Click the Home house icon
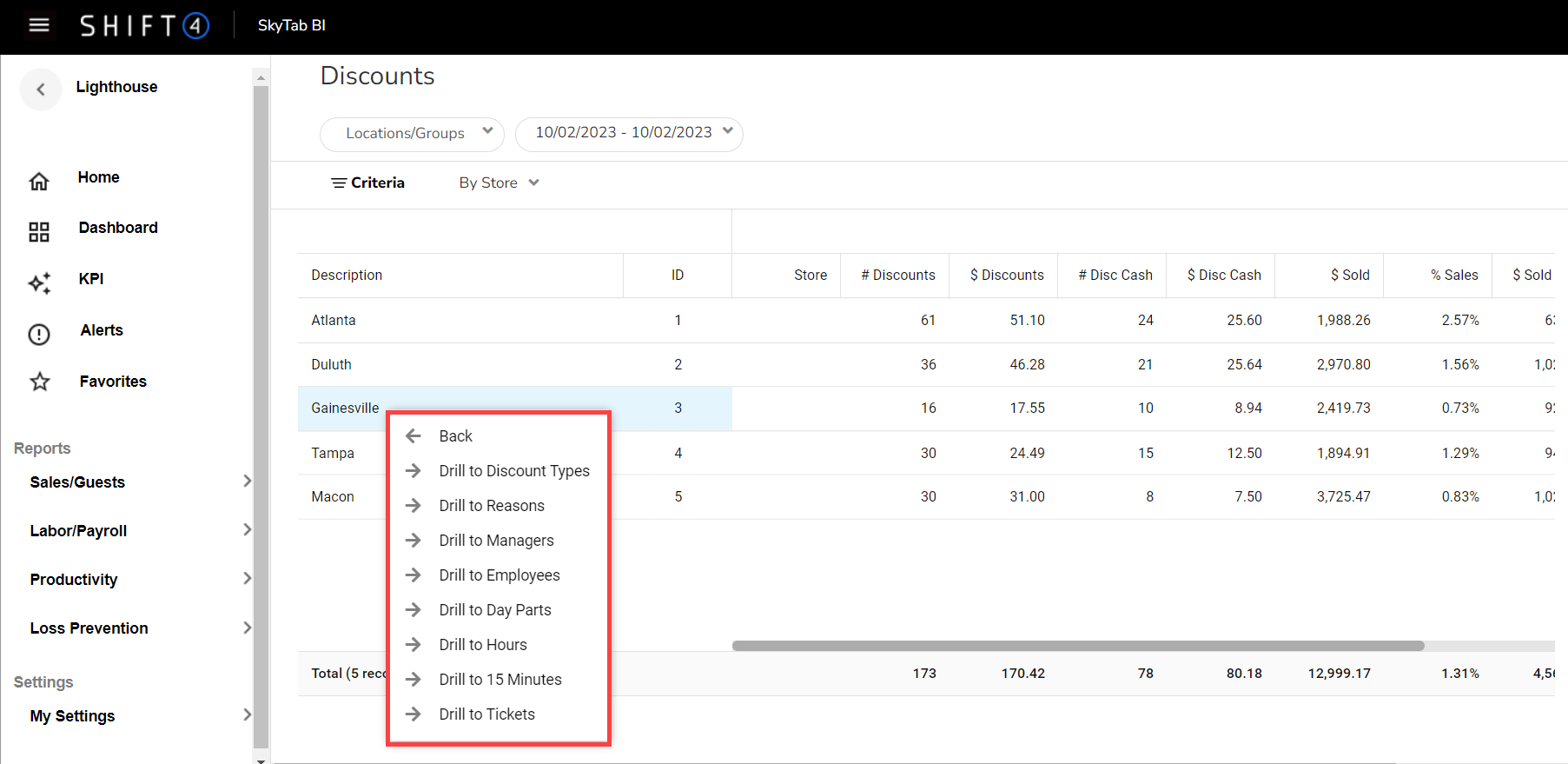Image resolution: width=1568 pixels, height=764 pixels. 39,181
